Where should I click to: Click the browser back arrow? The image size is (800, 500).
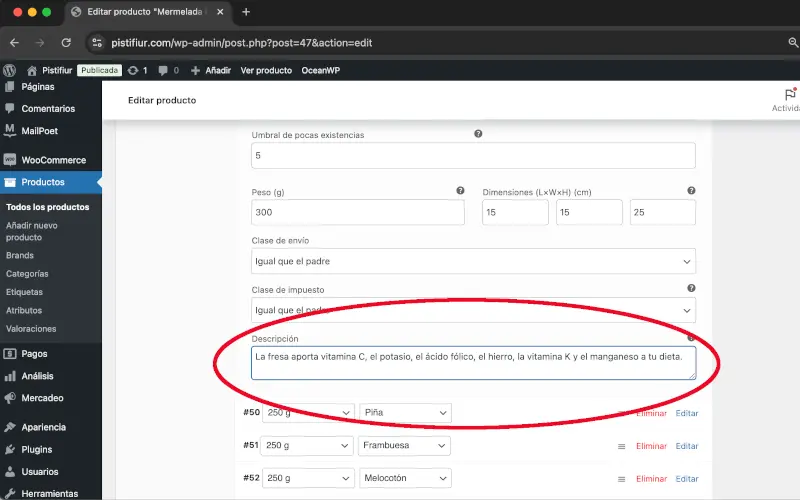pos(14,43)
